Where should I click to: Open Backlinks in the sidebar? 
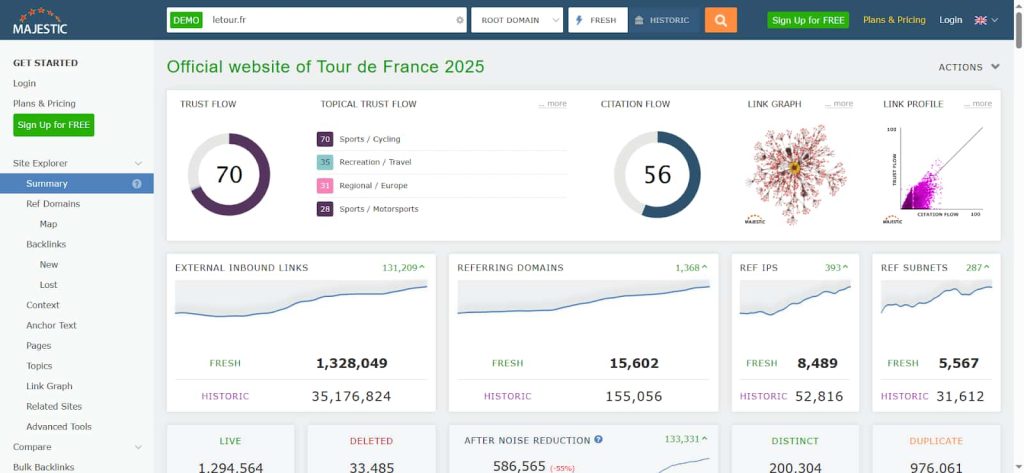tap(46, 244)
